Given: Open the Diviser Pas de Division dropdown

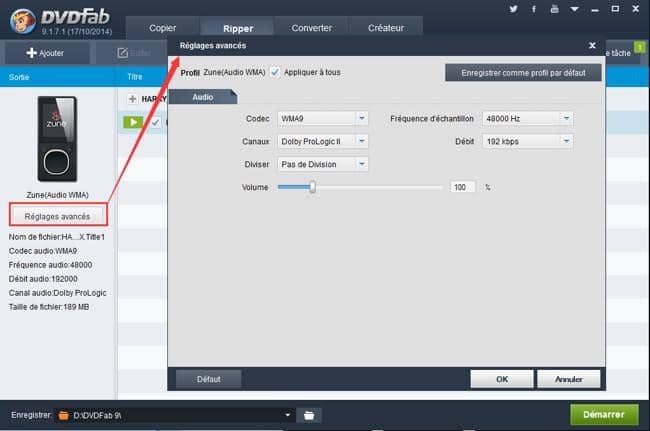Looking at the screenshot, I should point(323,164).
